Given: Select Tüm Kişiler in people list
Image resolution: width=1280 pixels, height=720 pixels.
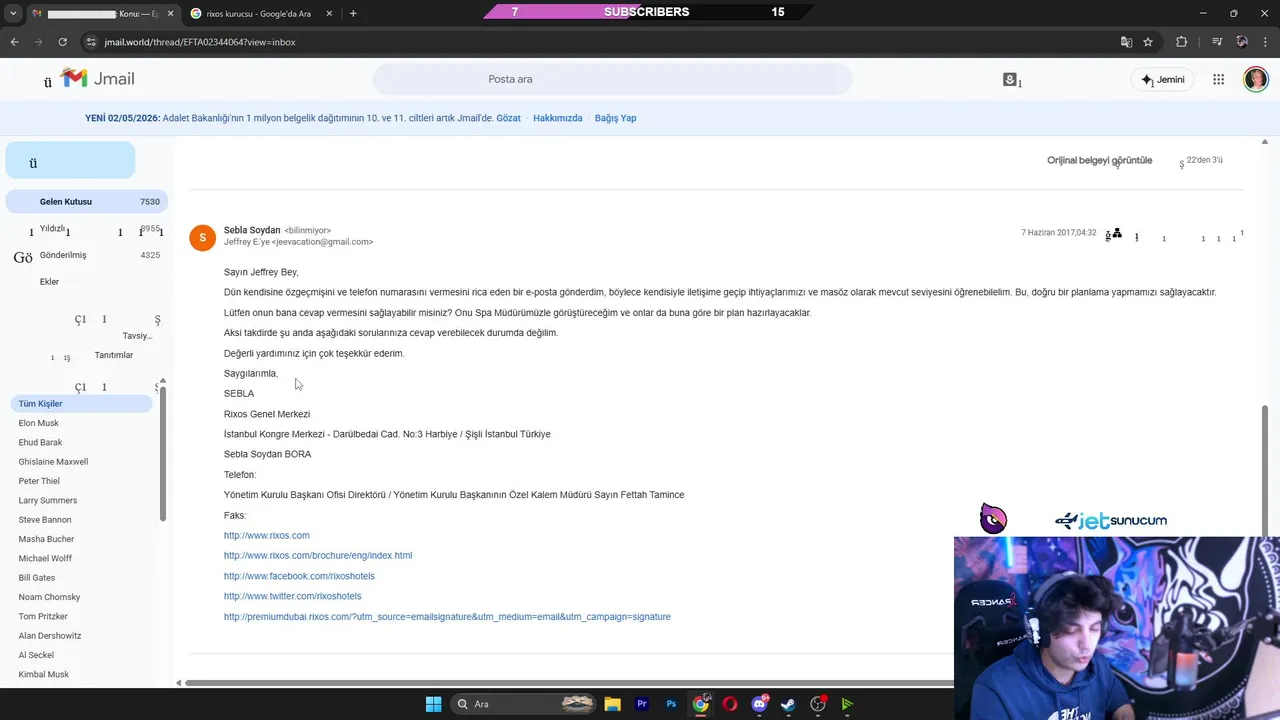Looking at the screenshot, I should 82,404.
